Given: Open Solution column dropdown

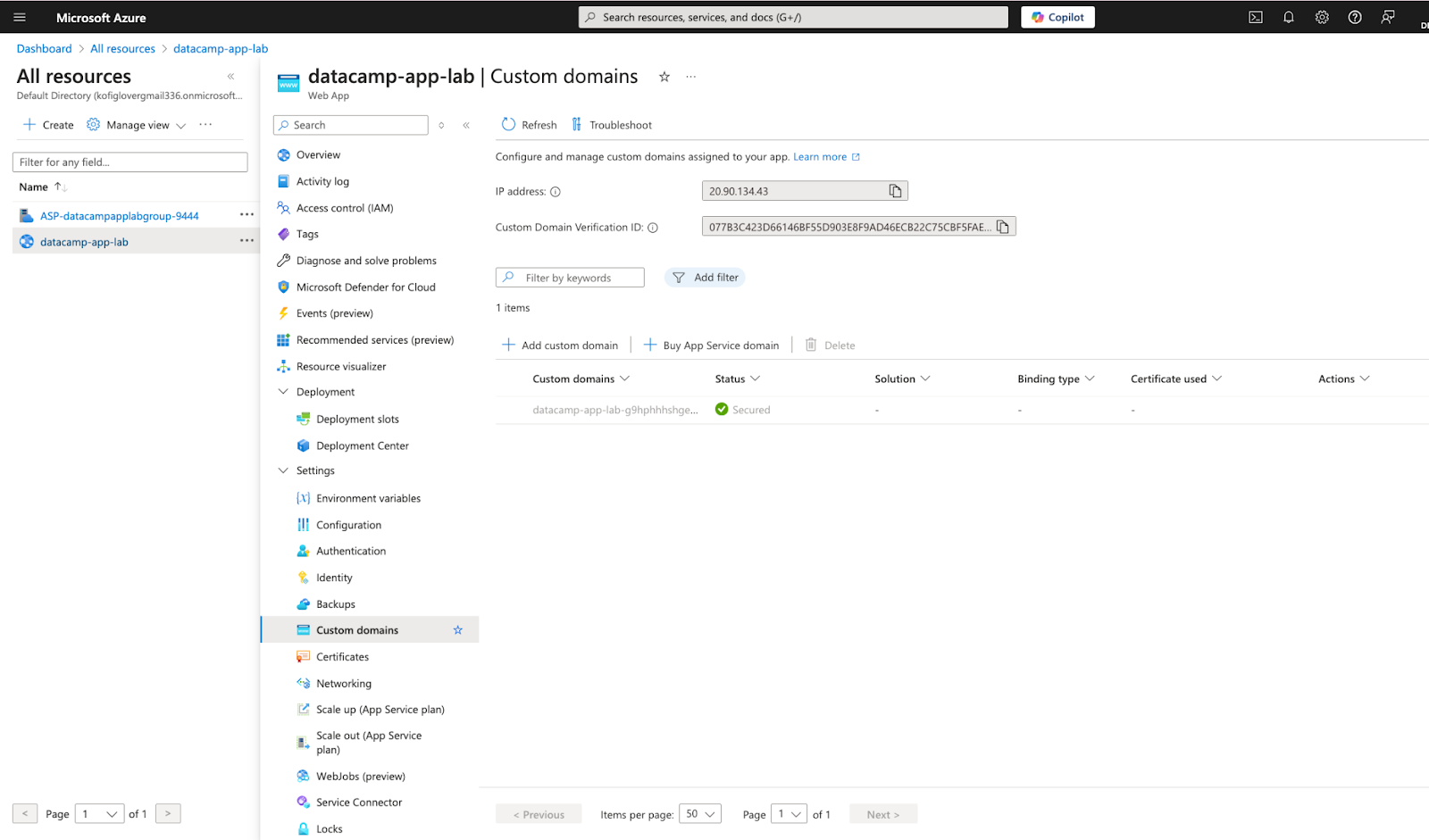Looking at the screenshot, I should 903,379.
